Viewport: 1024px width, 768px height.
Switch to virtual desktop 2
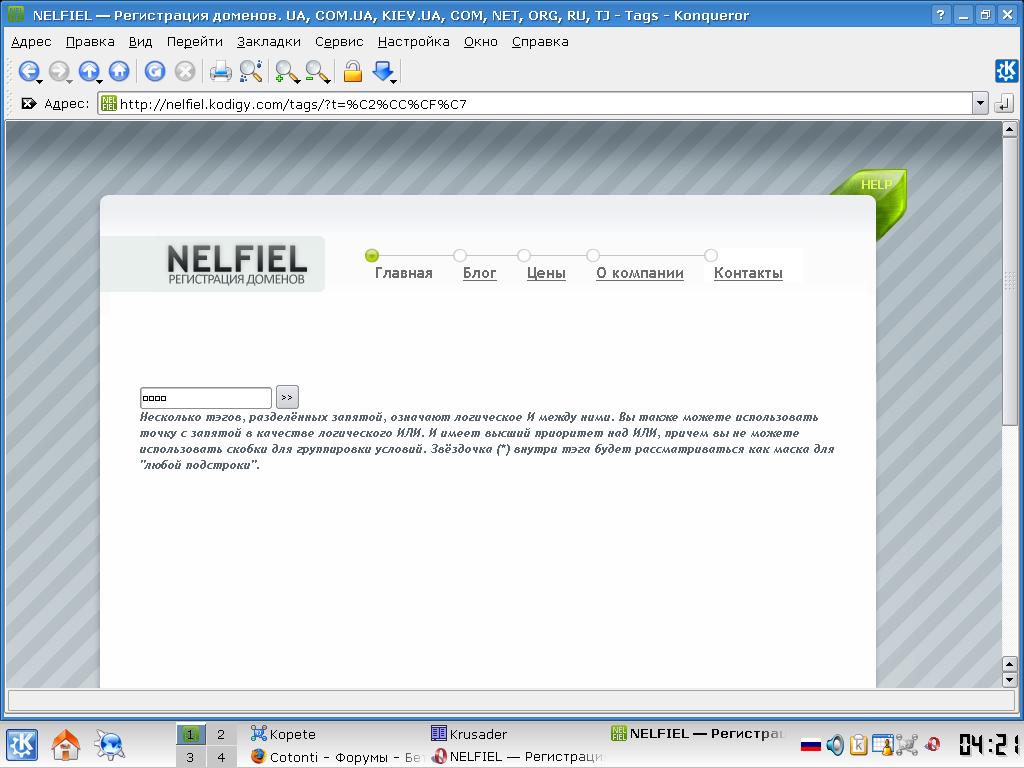coord(221,734)
